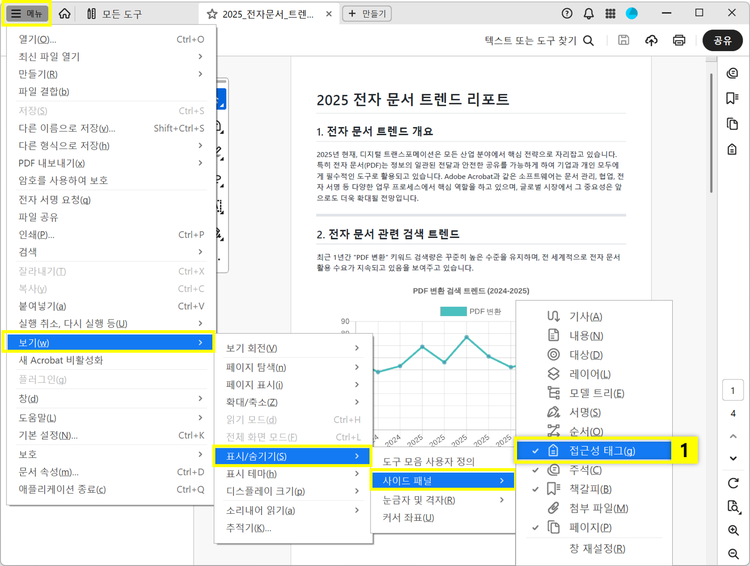Image resolution: width=750 pixels, height=566 pixels.
Task: Expand 다른 형식으로 저장(h) submenu
Action: point(111,145)
